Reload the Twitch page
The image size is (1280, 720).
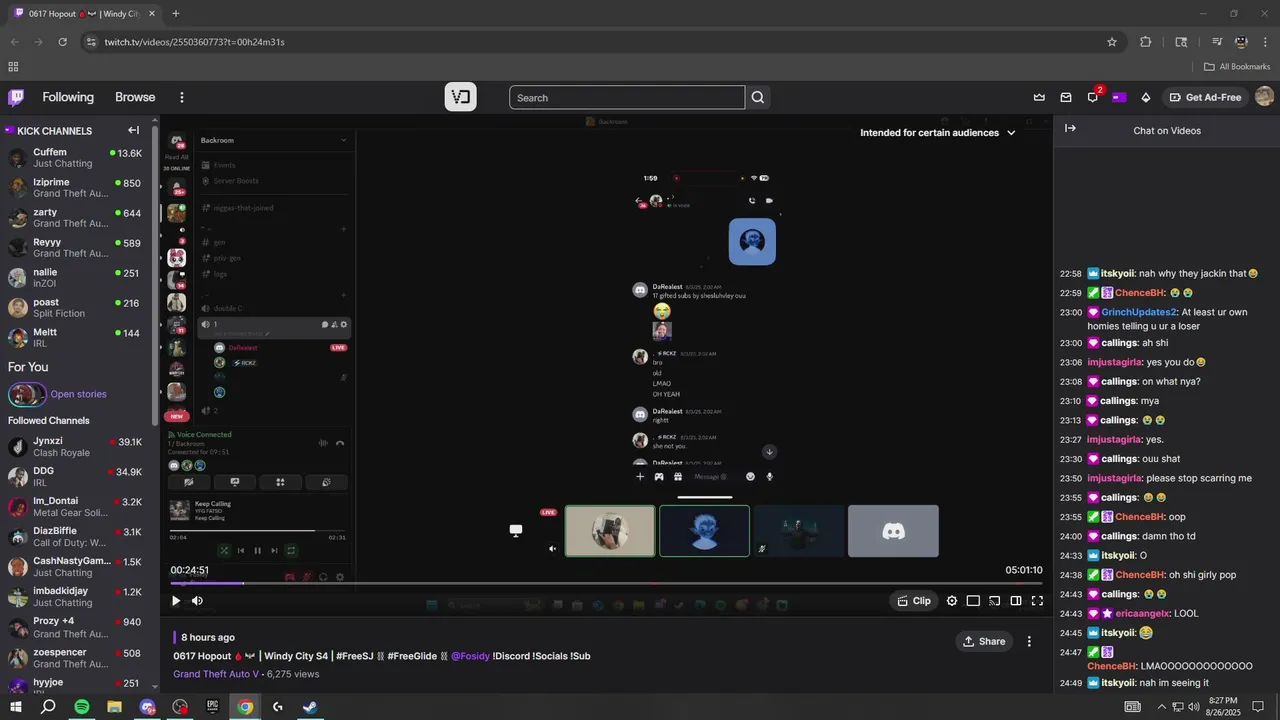[x=62, y=42]
